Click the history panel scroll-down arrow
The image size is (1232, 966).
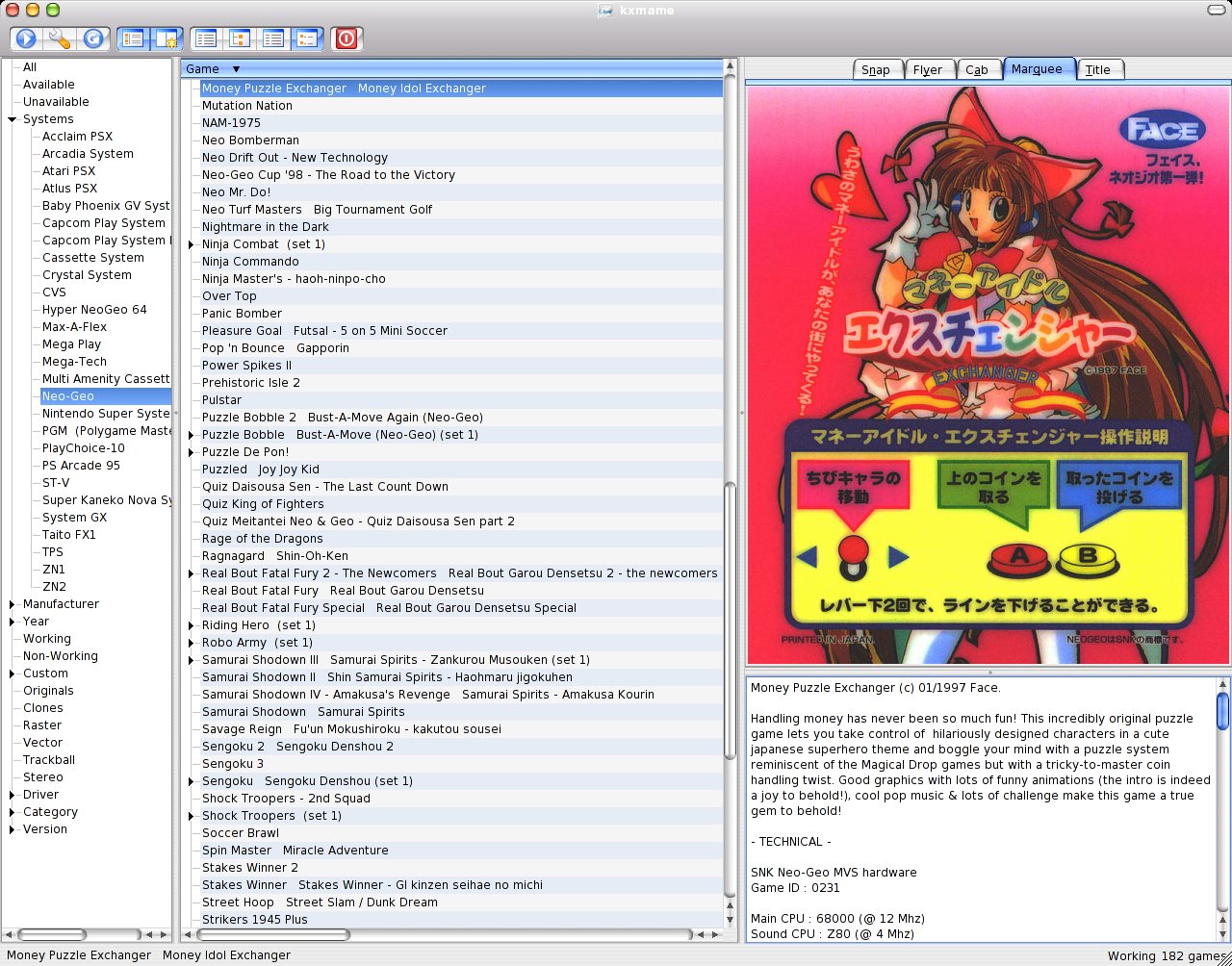[x=1222, y=934]
